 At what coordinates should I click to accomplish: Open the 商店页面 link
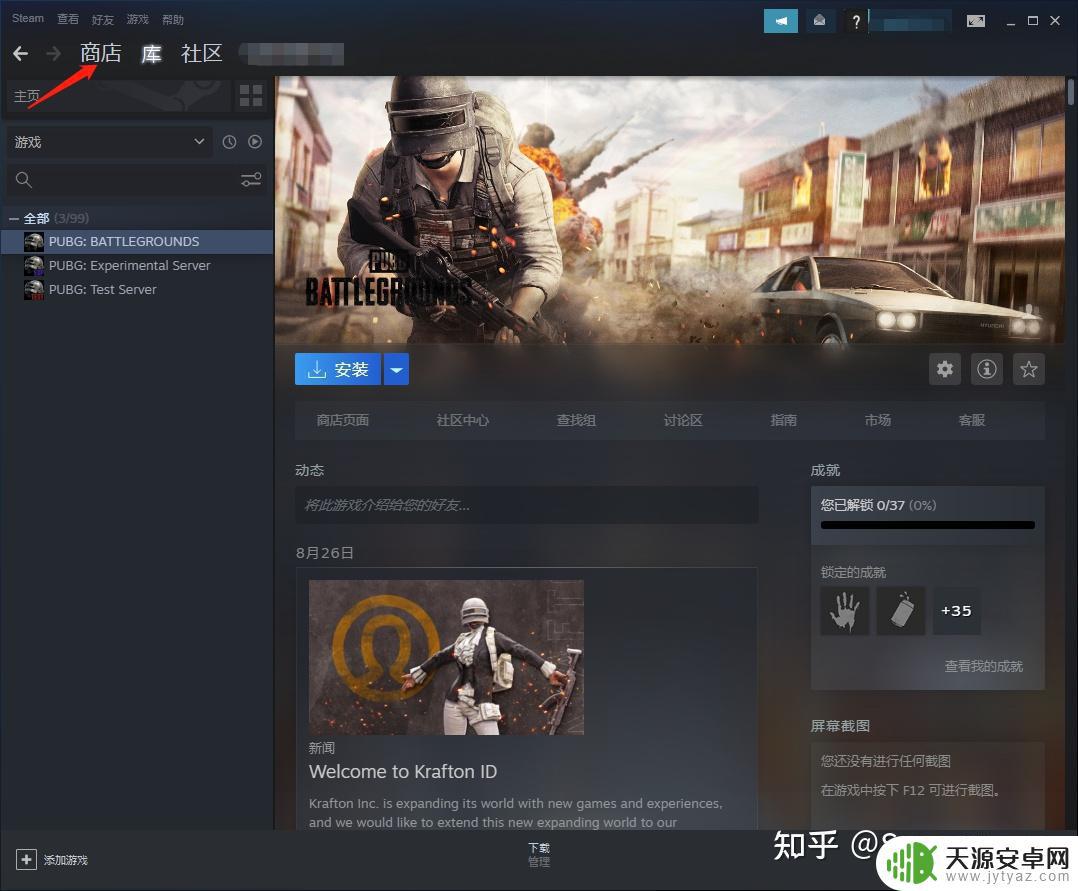pos(342,420)
